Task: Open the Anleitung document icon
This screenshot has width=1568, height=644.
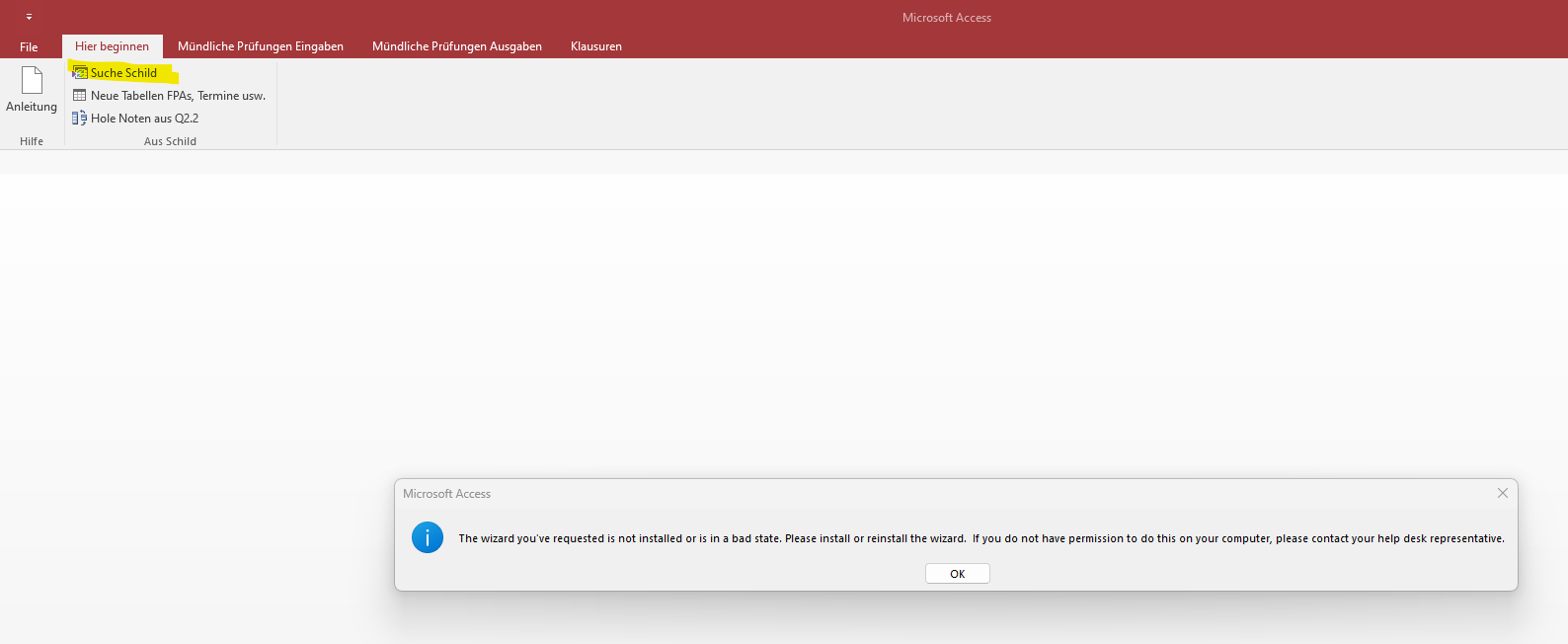Action: click(32, 80)
